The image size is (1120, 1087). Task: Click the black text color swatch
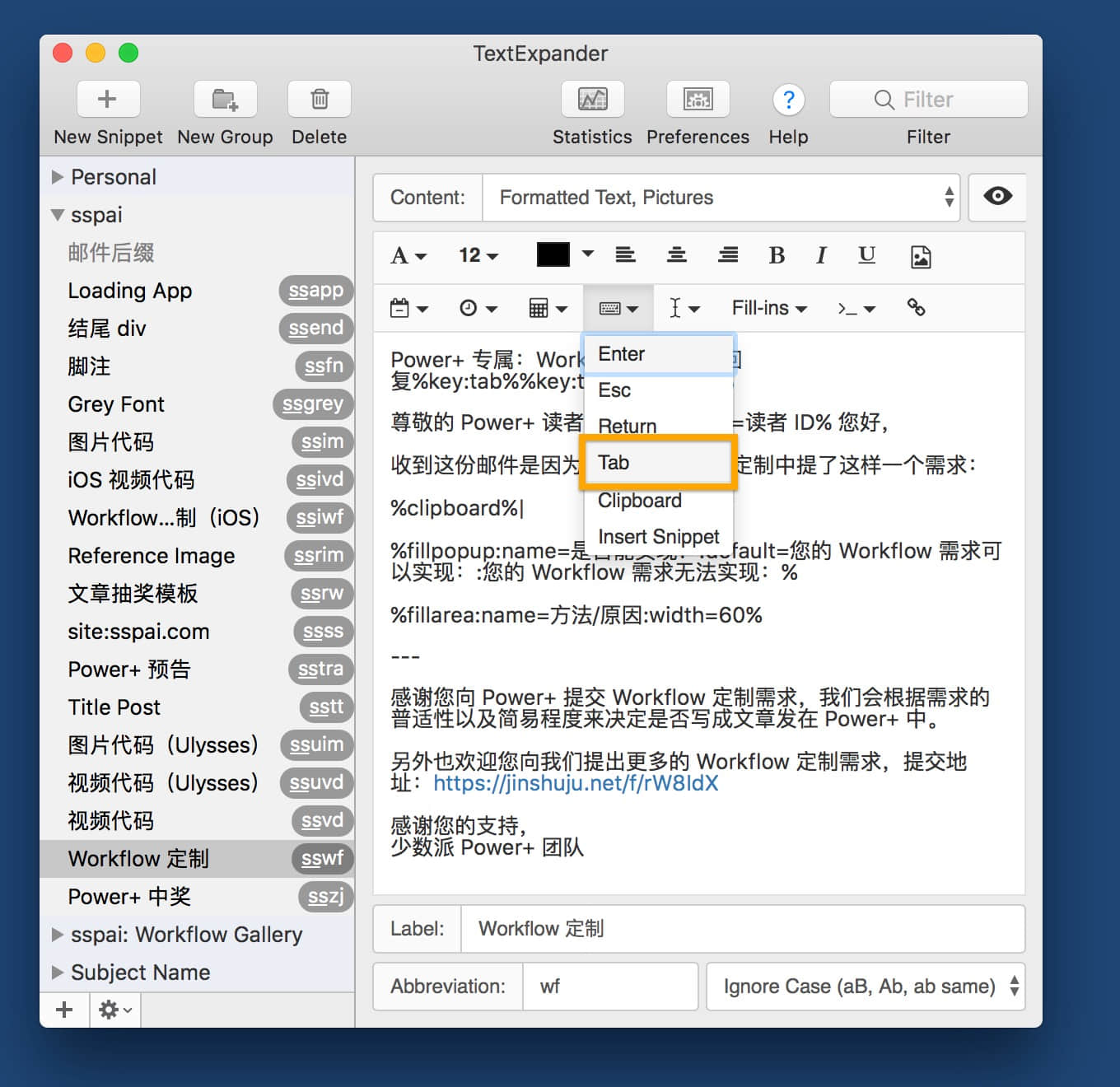(553, 255)
